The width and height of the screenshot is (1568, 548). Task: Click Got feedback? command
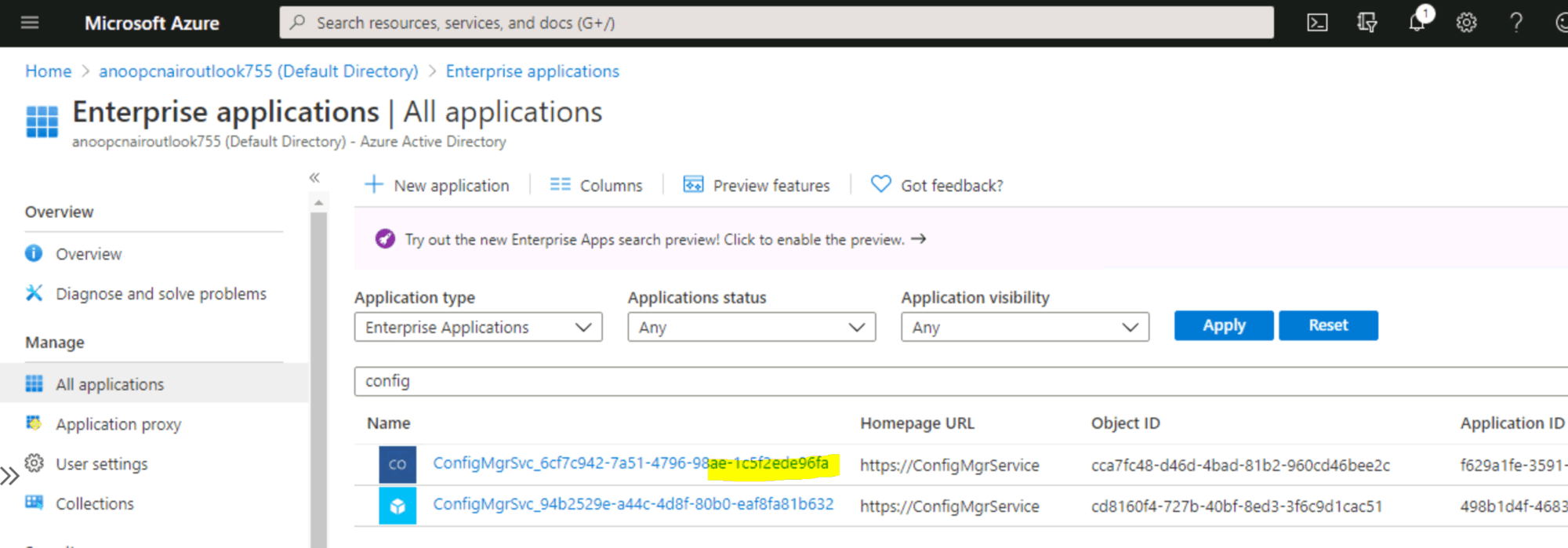point(937,185)
